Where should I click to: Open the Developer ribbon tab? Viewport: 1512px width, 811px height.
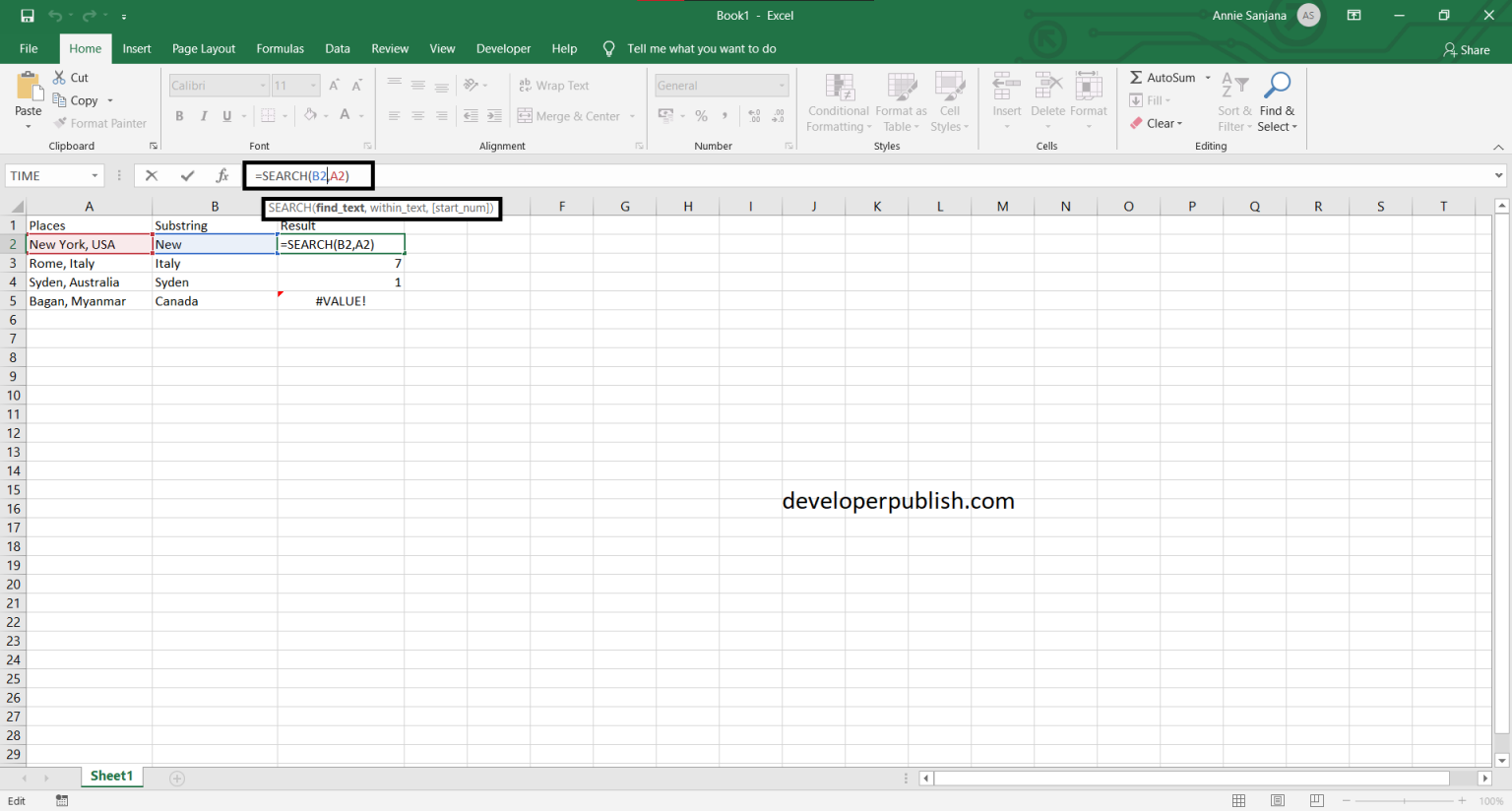click(x=503, y=48)
